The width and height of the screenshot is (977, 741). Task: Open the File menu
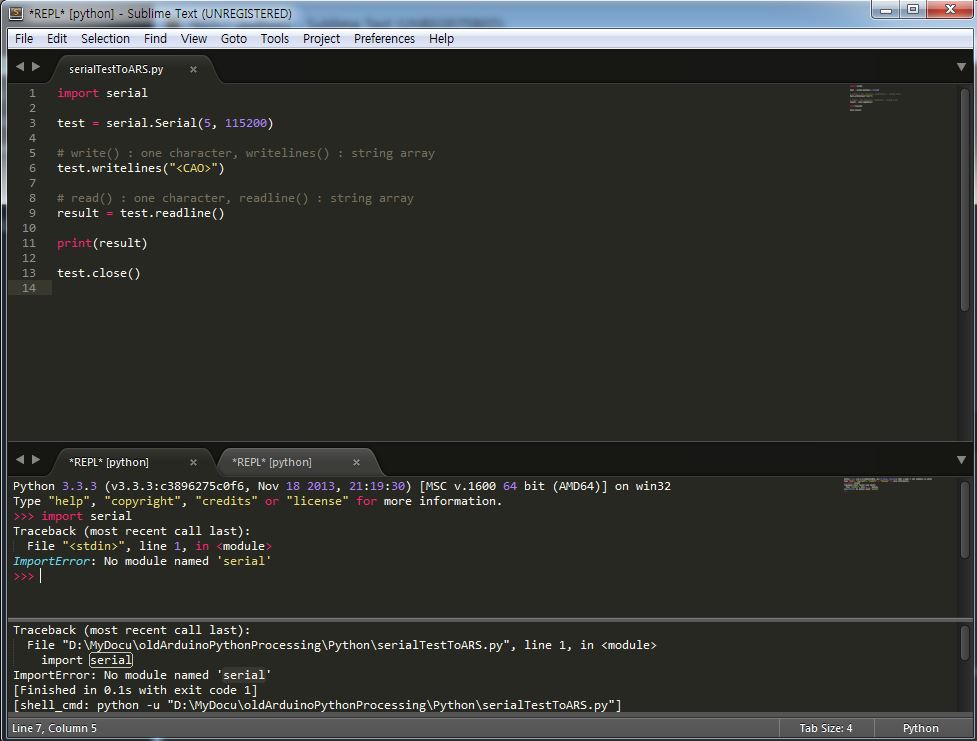pyautogui.click(x=24, y=39)
